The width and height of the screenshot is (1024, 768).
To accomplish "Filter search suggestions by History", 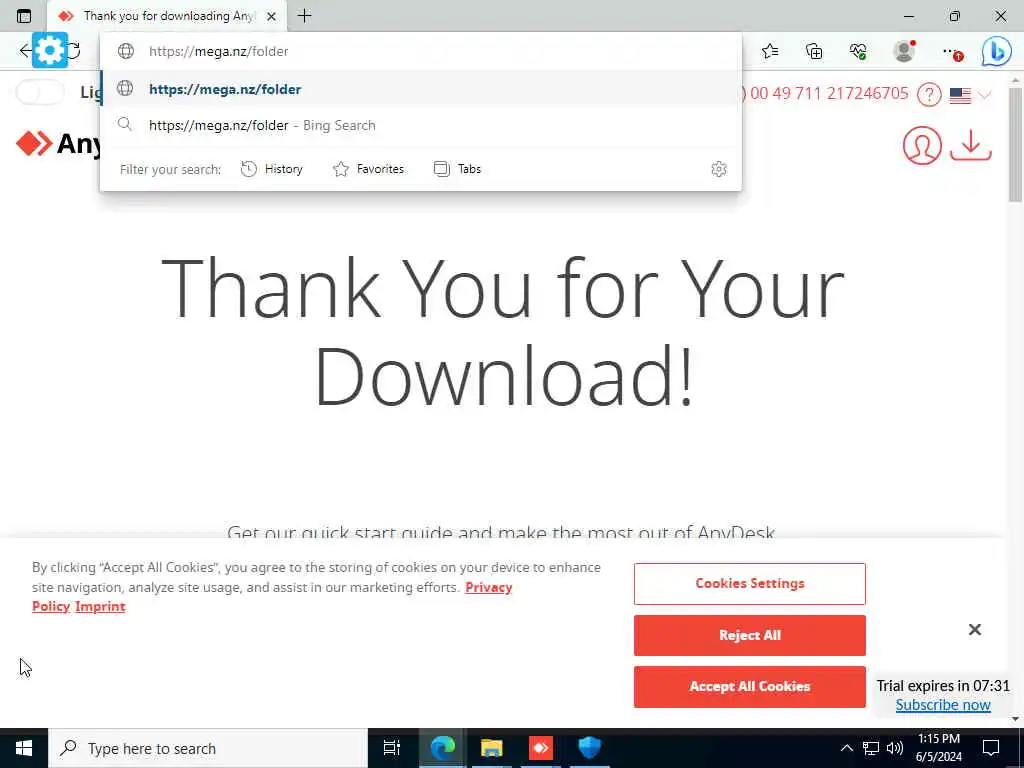I will 272,169.
